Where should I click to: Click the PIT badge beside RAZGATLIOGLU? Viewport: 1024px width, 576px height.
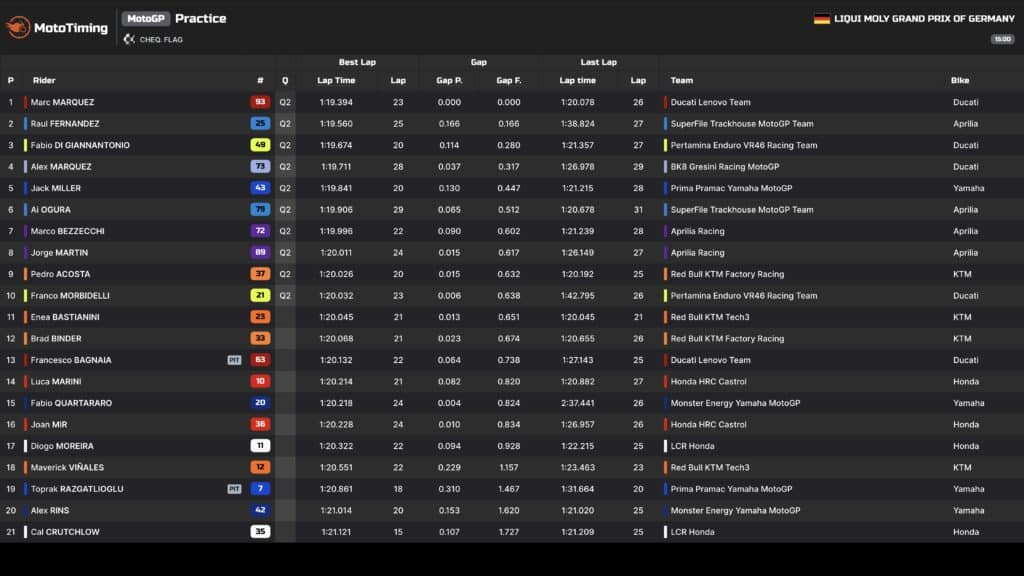click(x=234, y=488)
